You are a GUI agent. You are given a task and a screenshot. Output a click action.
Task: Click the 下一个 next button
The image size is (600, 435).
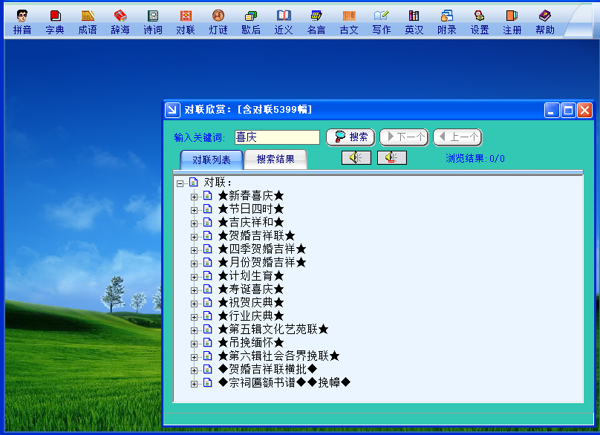tap(404, 137)
